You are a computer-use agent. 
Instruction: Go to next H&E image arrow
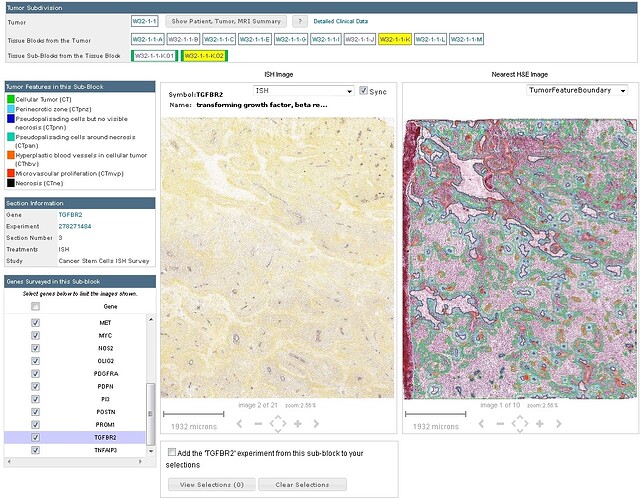[558, 424]
